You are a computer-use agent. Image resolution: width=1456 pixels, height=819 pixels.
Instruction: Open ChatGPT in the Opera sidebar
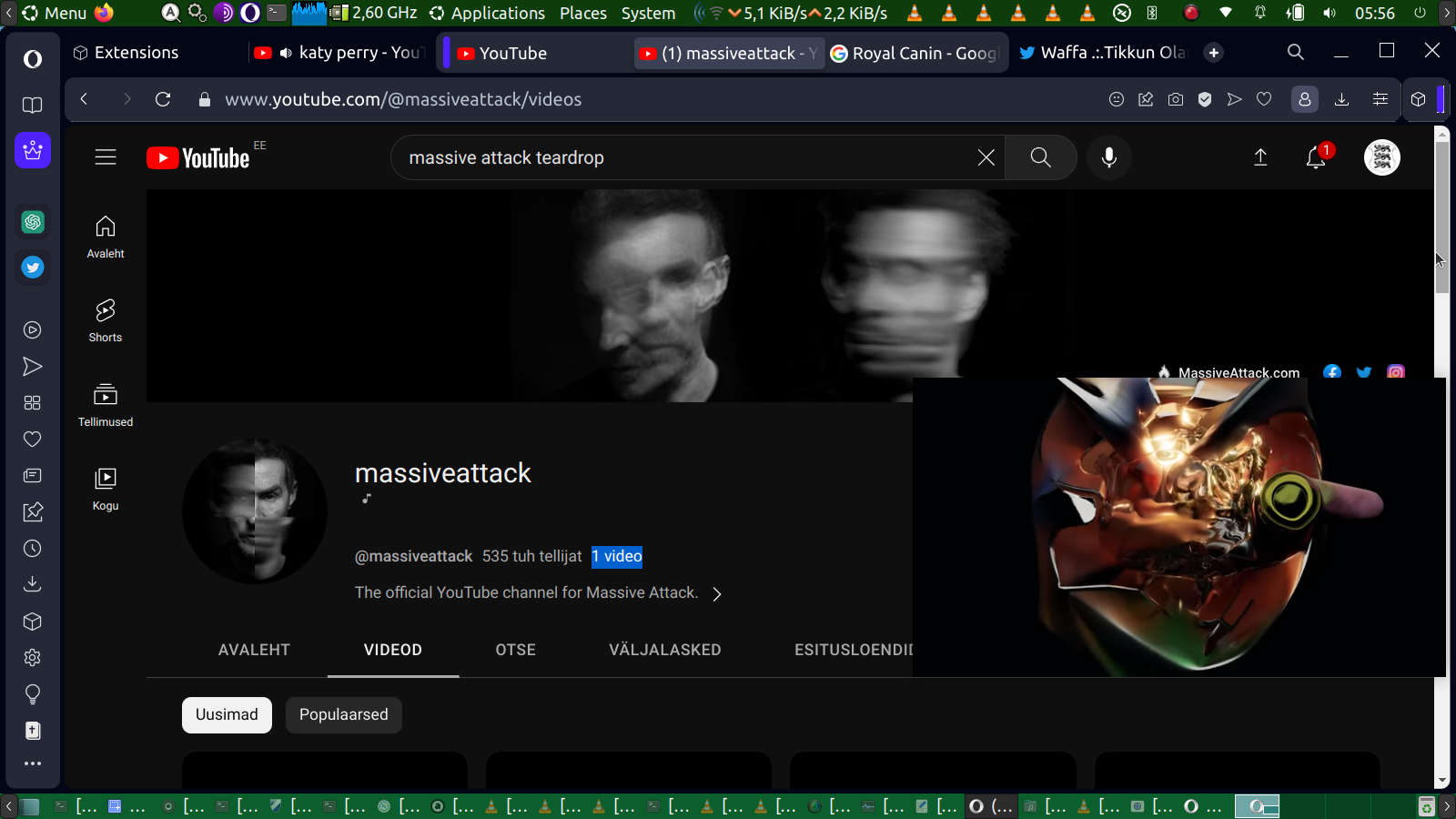pyautogui.click(x=33, y=222)
